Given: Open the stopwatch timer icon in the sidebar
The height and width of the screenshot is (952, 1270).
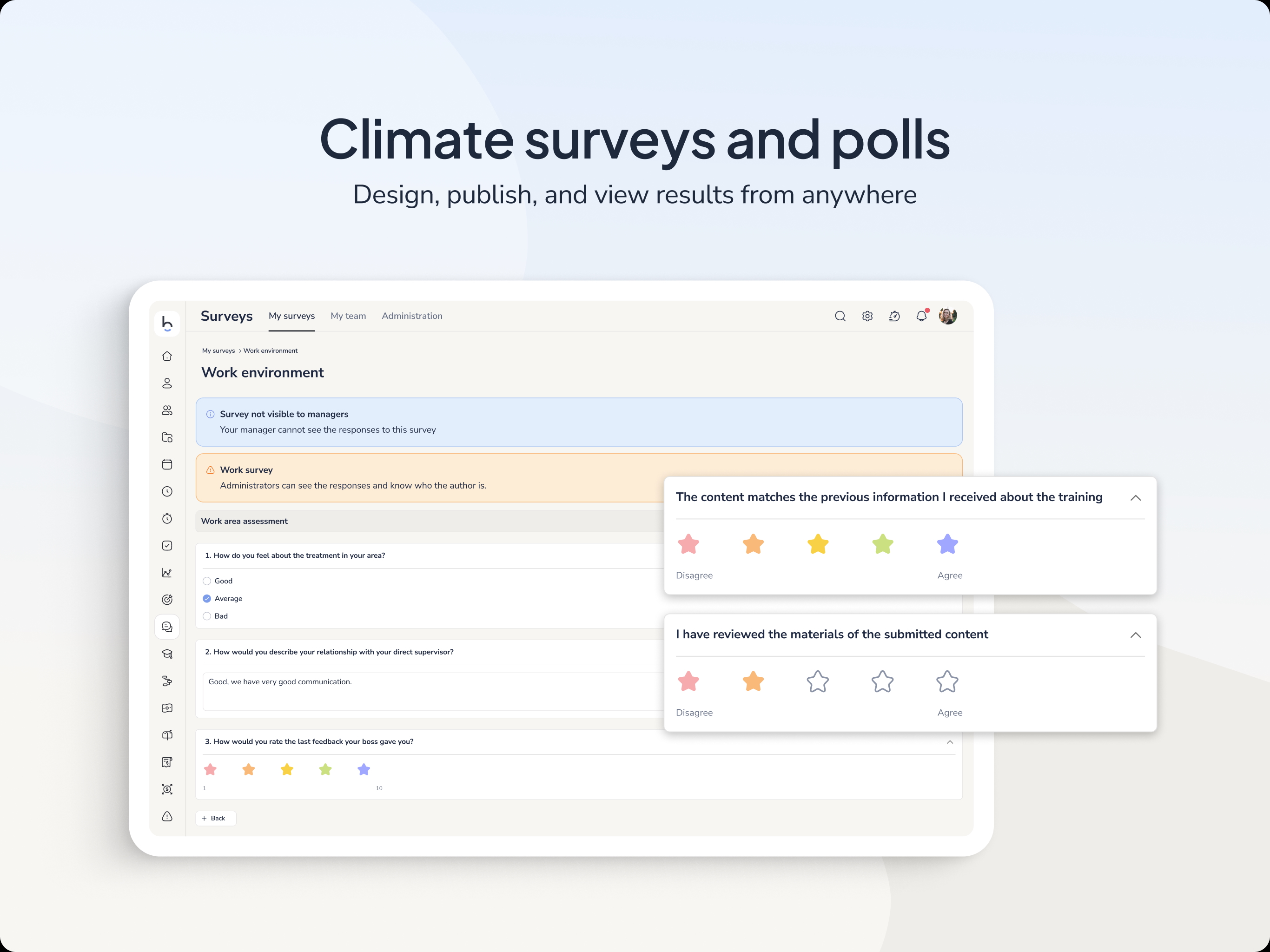Looking at the screenshot, I should pyautogui.click(x=167, y=518).
